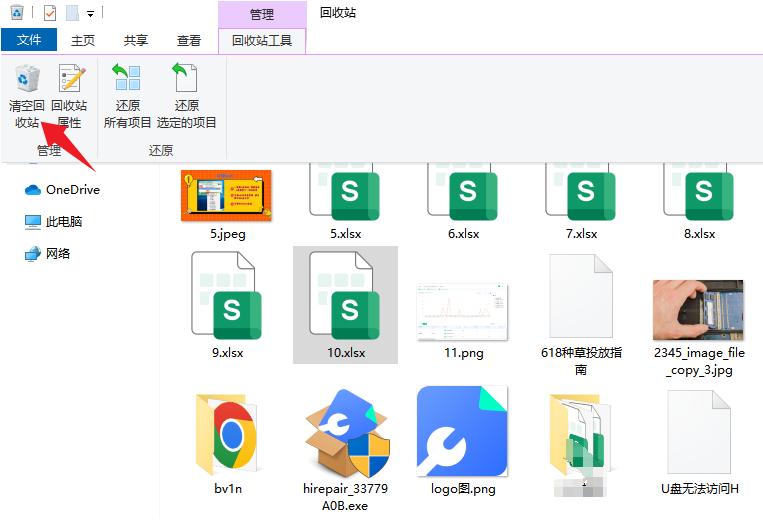Click the 10.xlsx file name label
Screen dimensions: 763x524
(345, 353)
